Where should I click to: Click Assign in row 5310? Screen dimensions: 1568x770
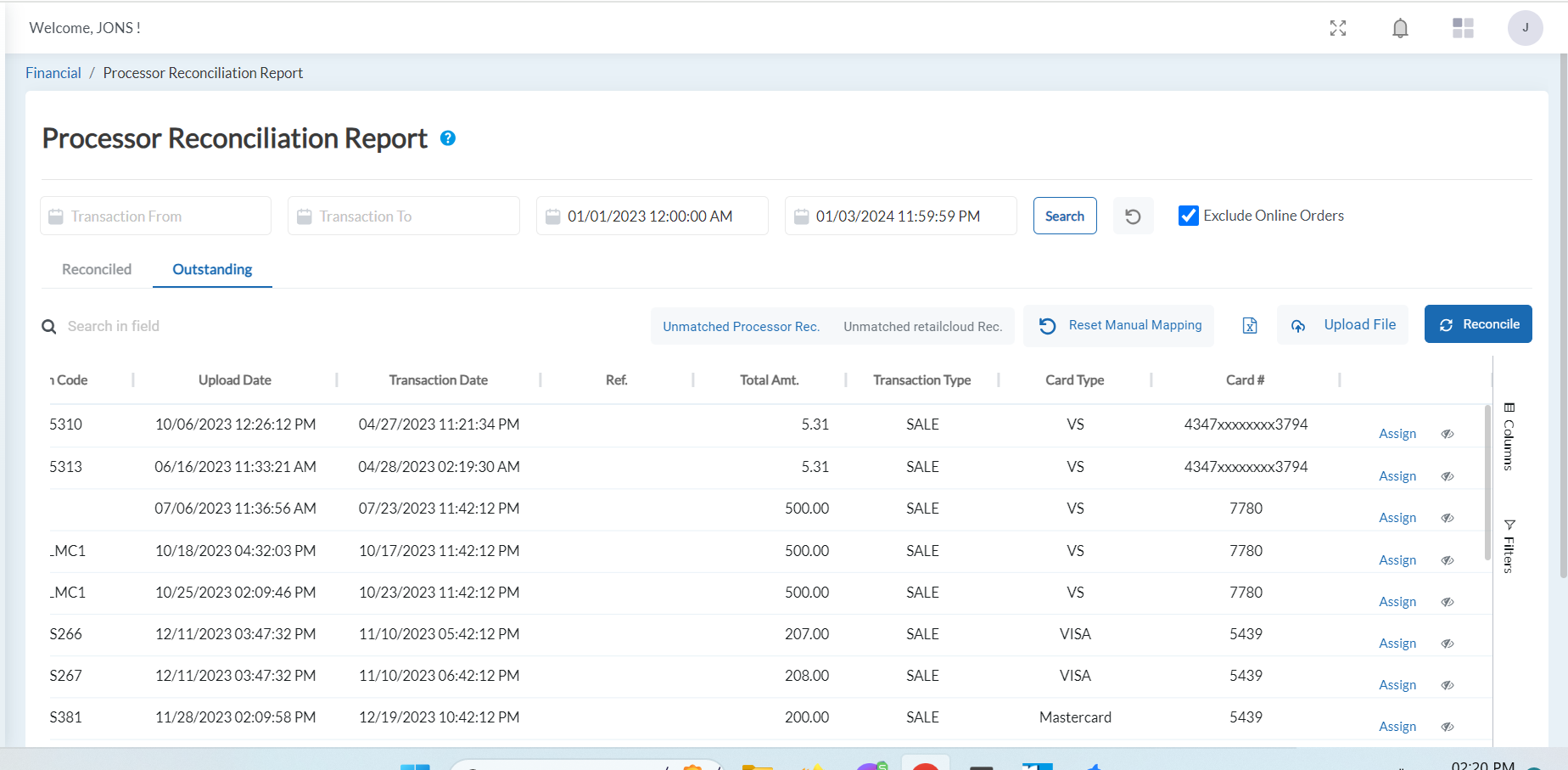pyautogui.click(x=1397, y=434)
